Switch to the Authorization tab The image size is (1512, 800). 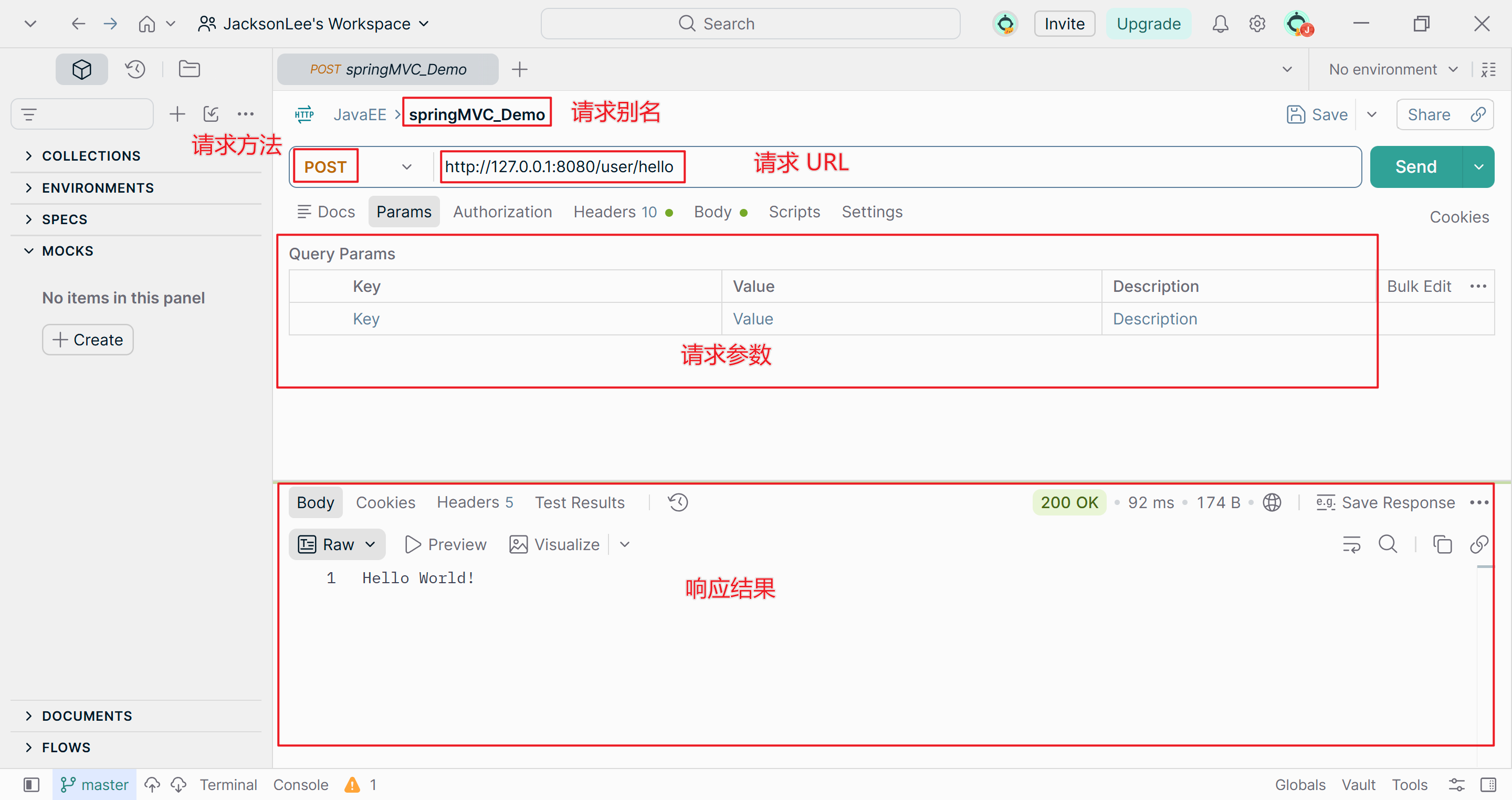click(x=502, y=212)
